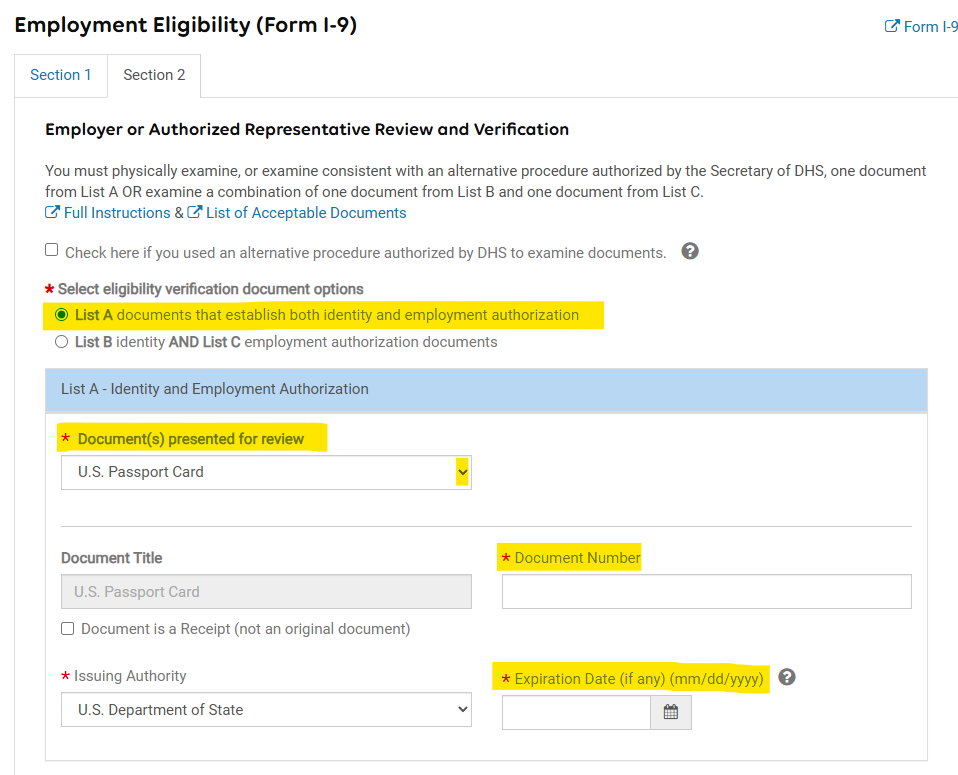
Task: Check the alternative procedure authorized by DHS box
Action: click(52, 250)
